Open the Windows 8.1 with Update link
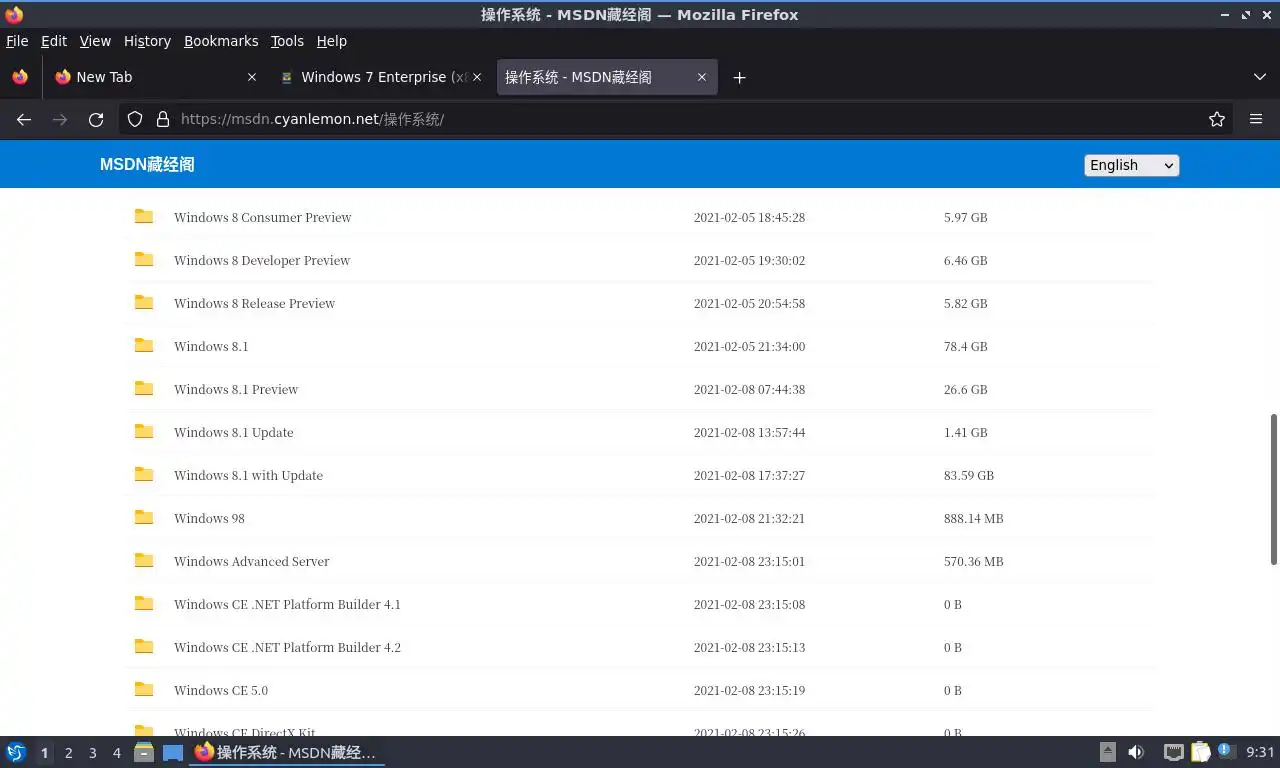 click(x=248, y=475)
